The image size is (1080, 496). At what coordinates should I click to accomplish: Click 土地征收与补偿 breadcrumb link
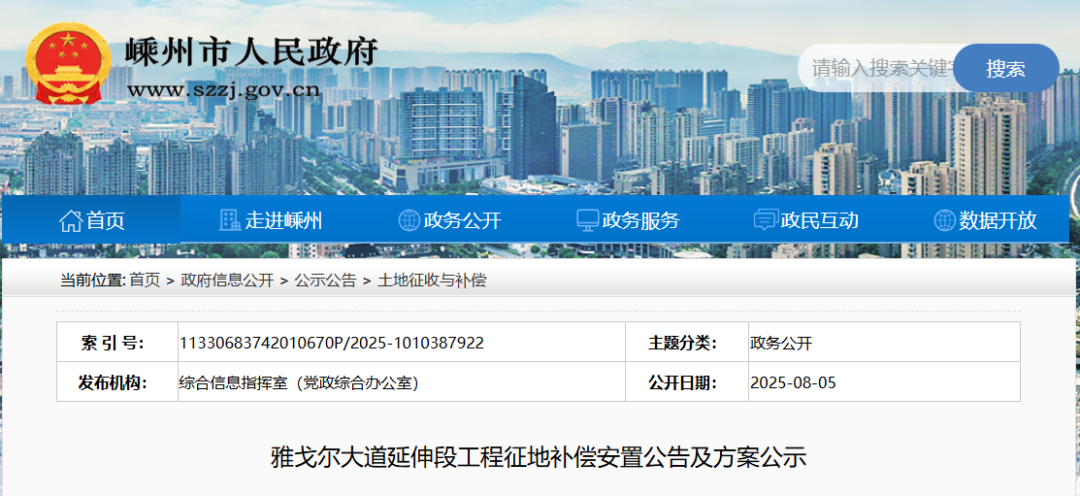tap(432, 281)
